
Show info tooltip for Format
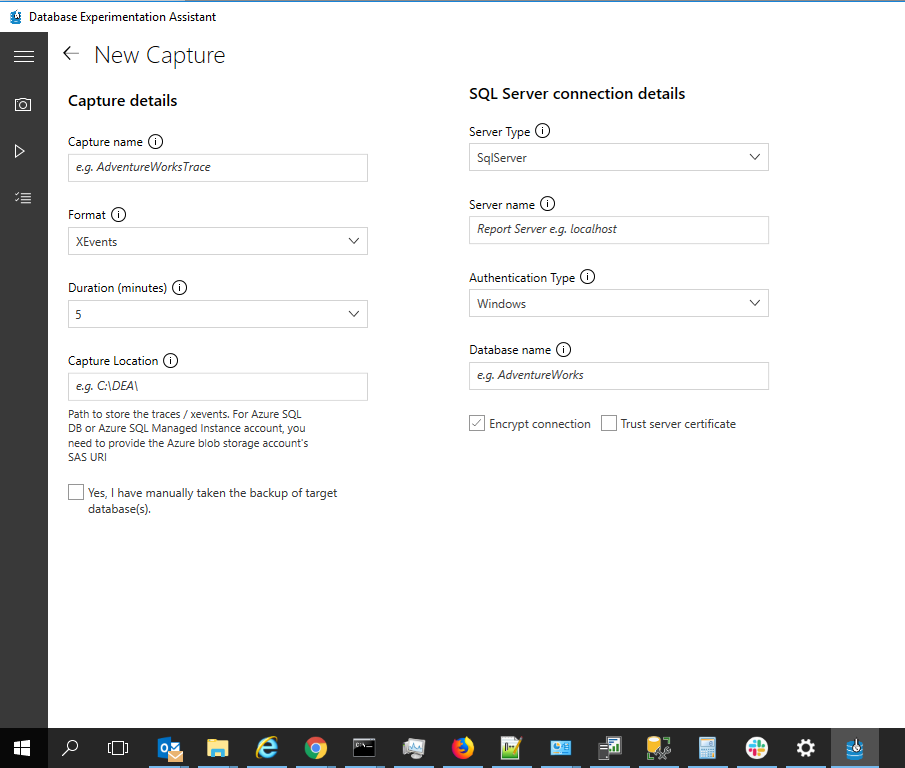pos(118,215)
